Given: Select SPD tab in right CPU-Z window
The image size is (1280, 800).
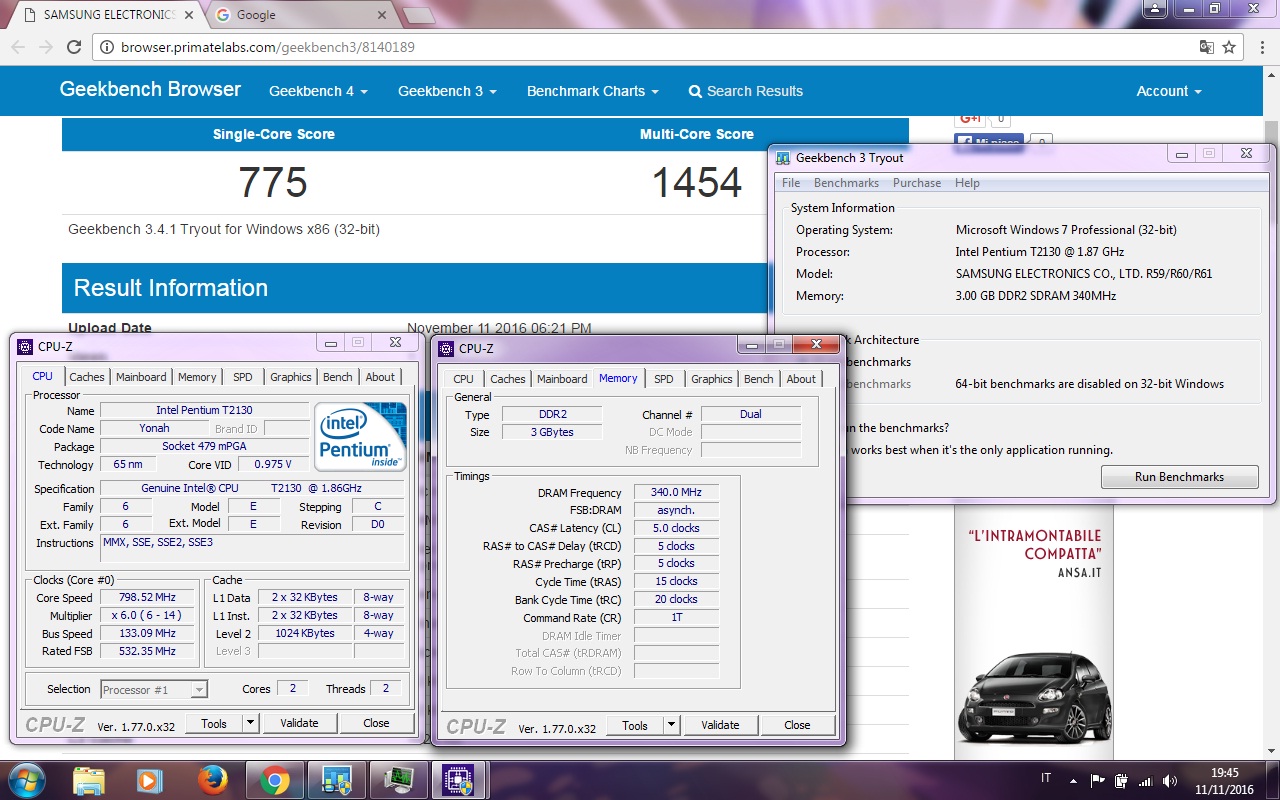Looking at the screenshot, I should click(x=664, y=379).
